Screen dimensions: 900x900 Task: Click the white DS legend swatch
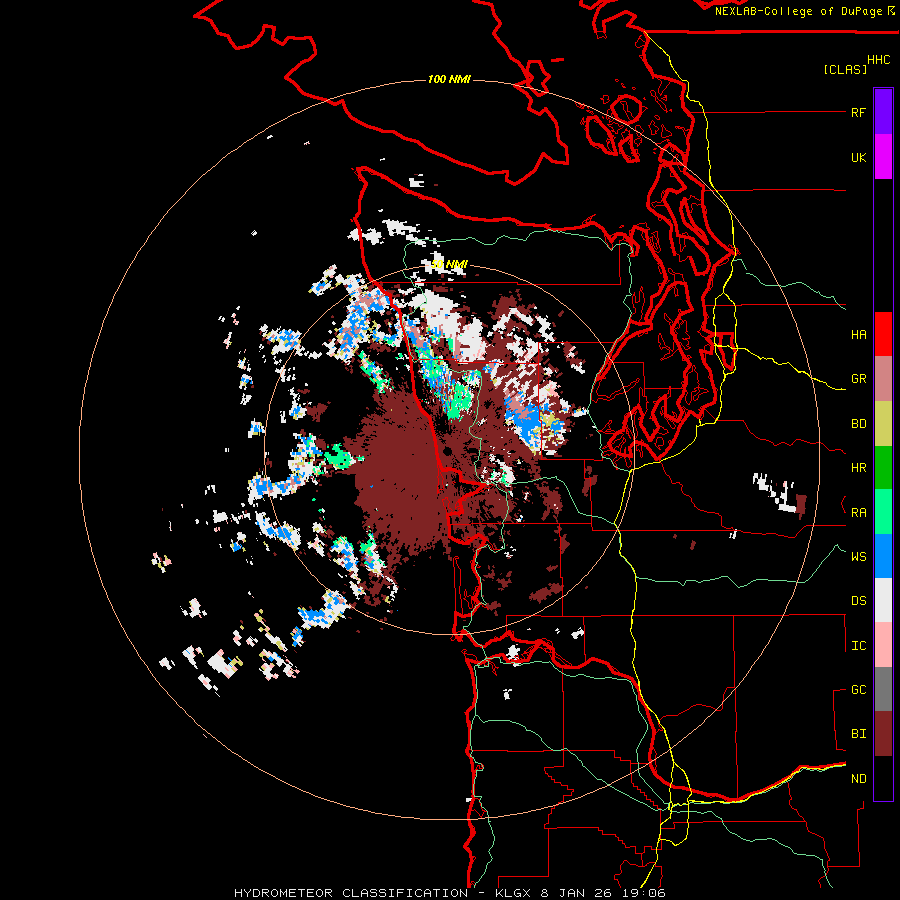pyautogui.click(x=883, y=600)
